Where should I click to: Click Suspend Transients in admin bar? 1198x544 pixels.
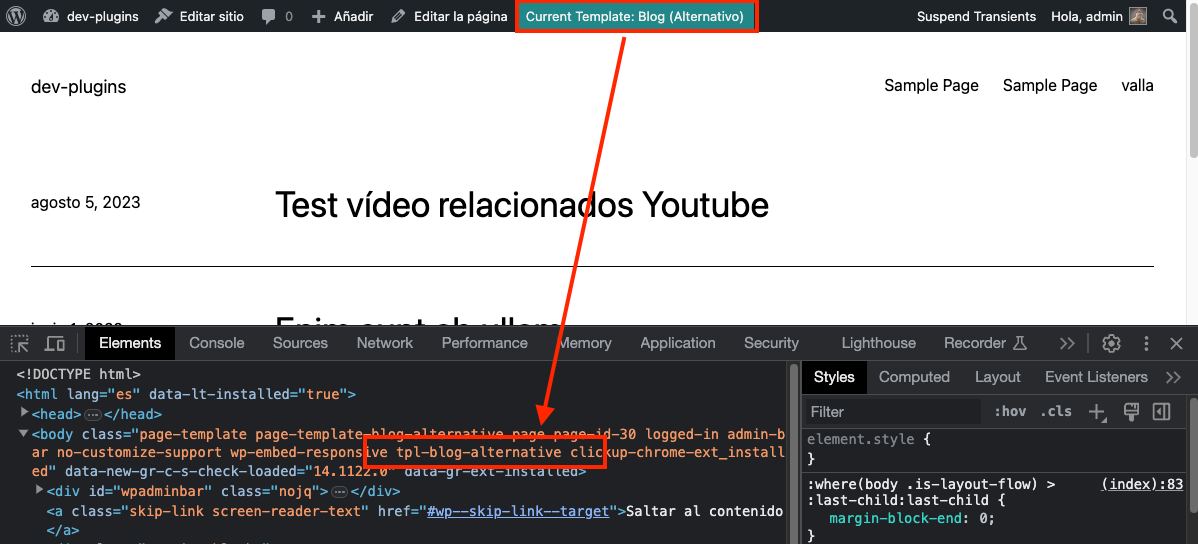pyautogui.click(x=976, y=16)
